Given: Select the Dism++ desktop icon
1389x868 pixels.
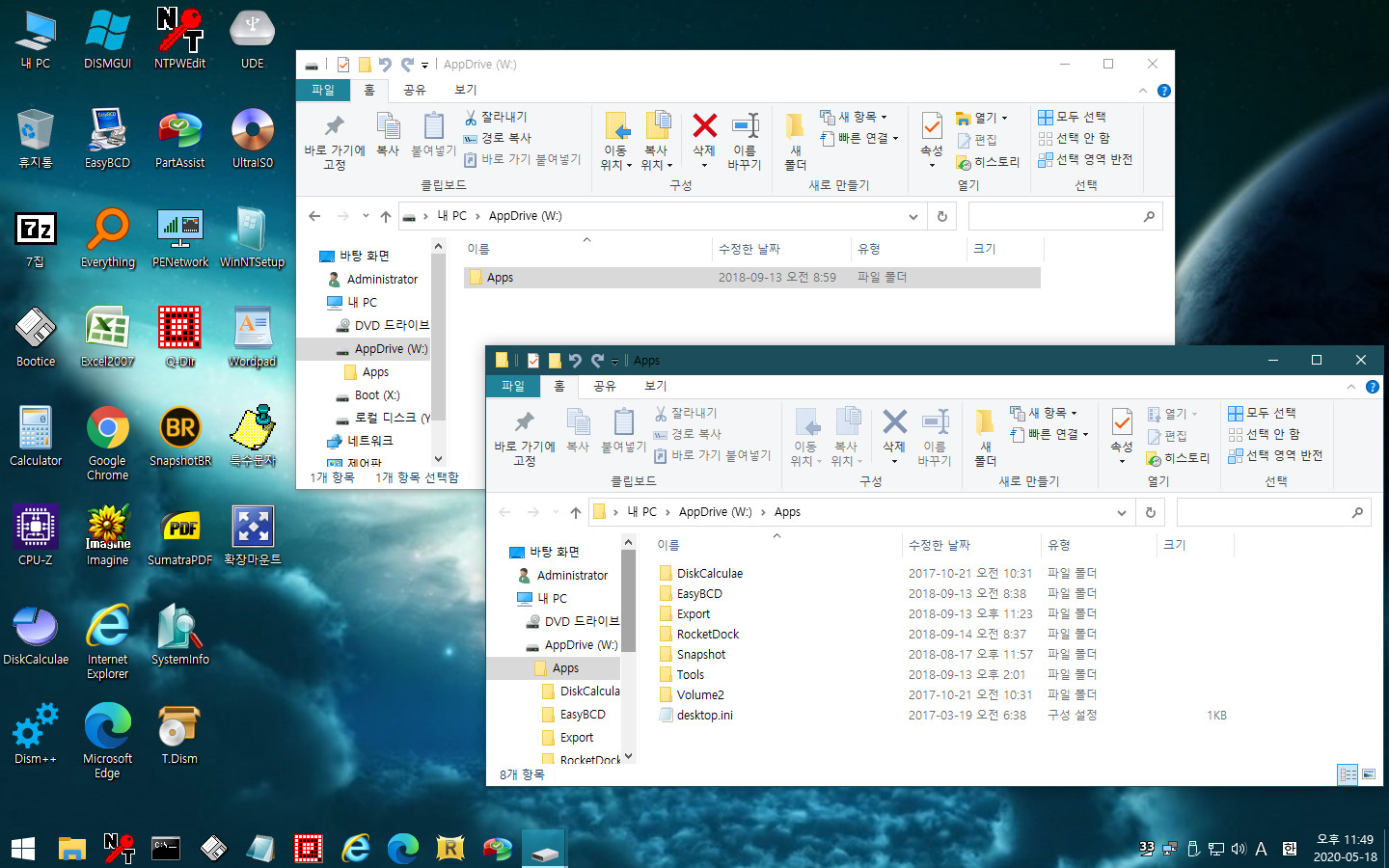Looking at the screenshot, I should click(36, 734).
